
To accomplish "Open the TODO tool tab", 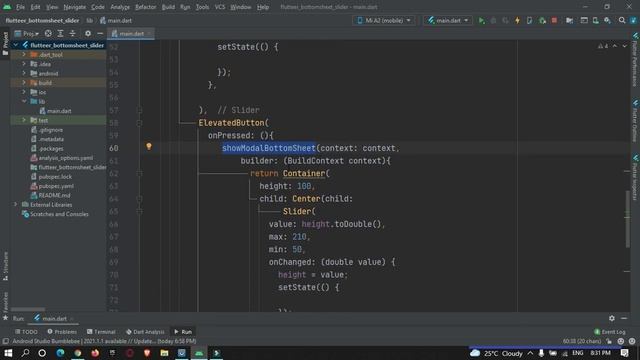I will click(x=26, y=332).
